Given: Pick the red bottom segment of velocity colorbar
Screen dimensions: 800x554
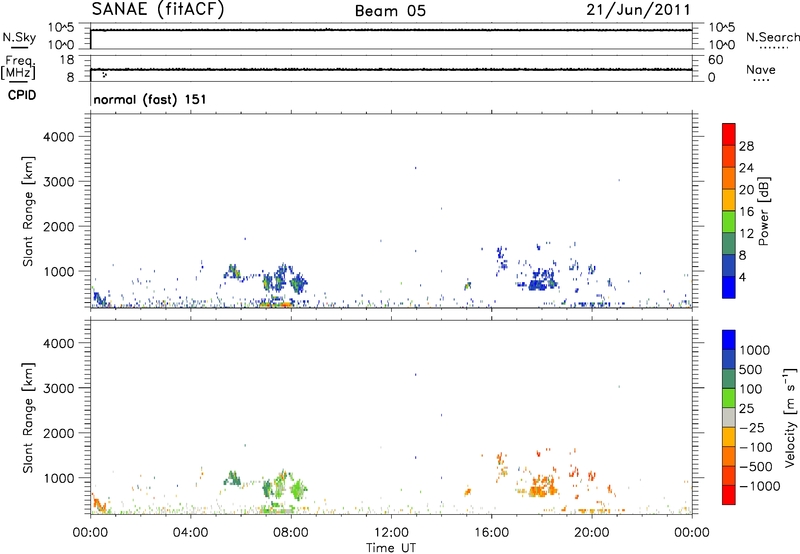Looking at the screenshot, I should 729,495.
